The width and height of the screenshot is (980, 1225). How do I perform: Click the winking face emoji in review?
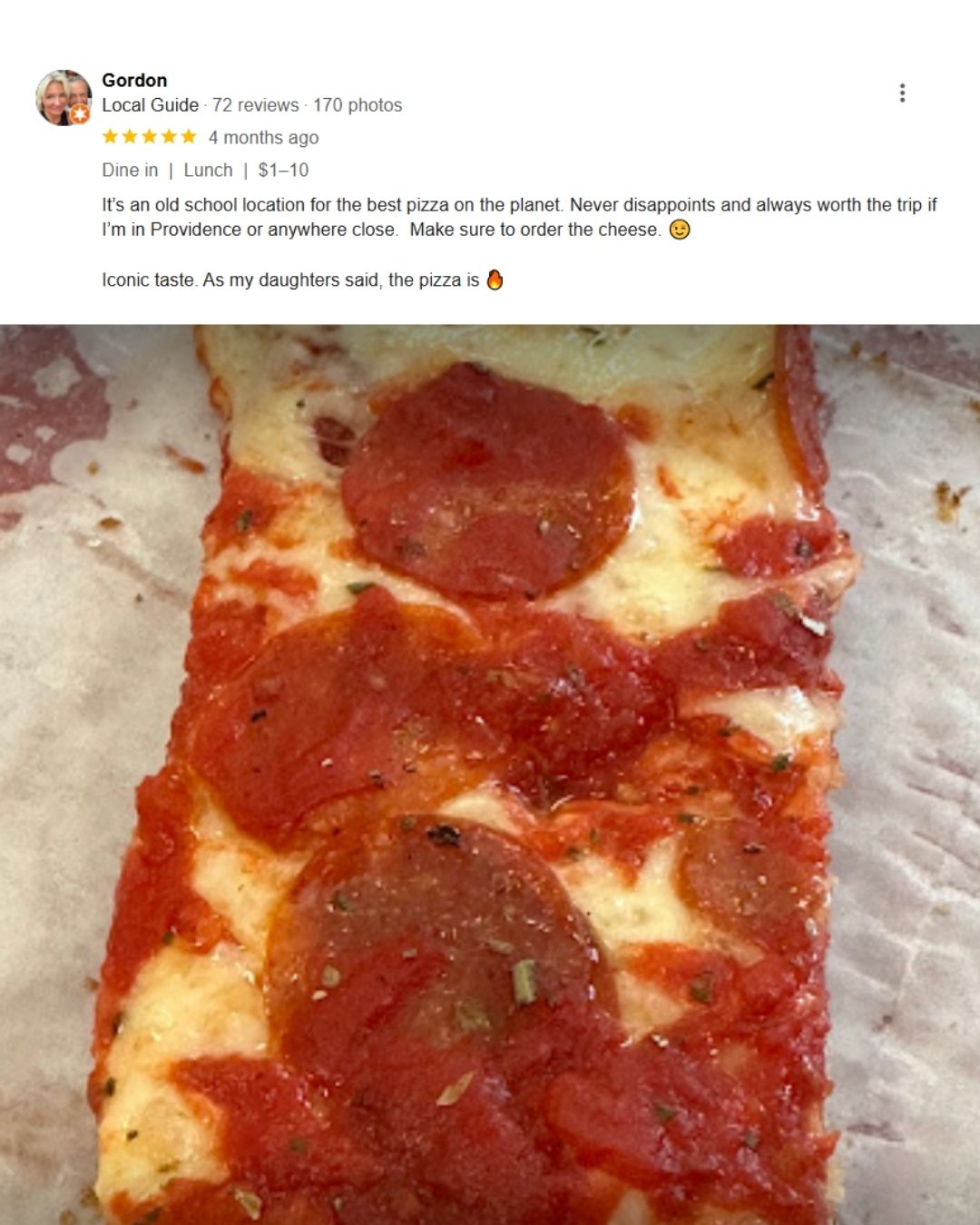[680, 230]
